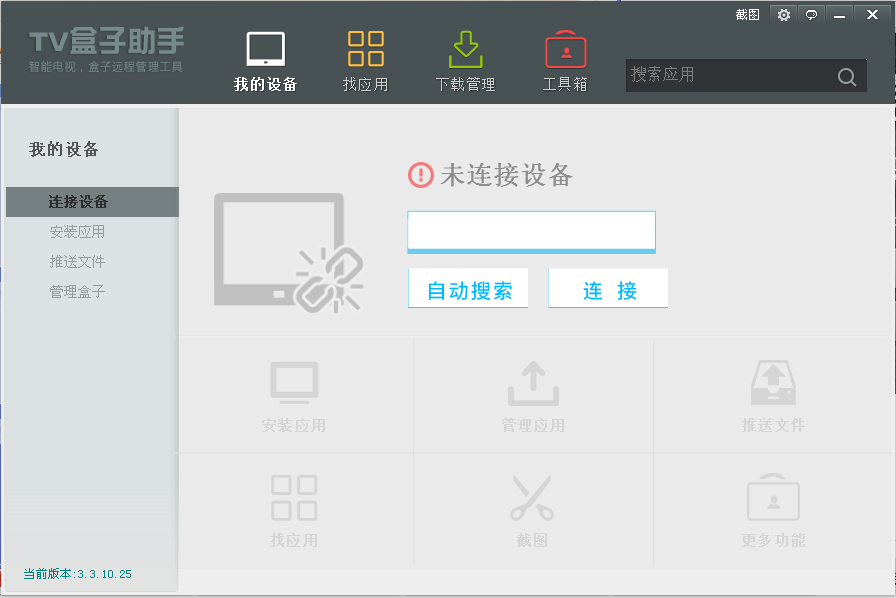Open the settings gear icon
Screen dimensions: 896x598
tap(783, 15)
